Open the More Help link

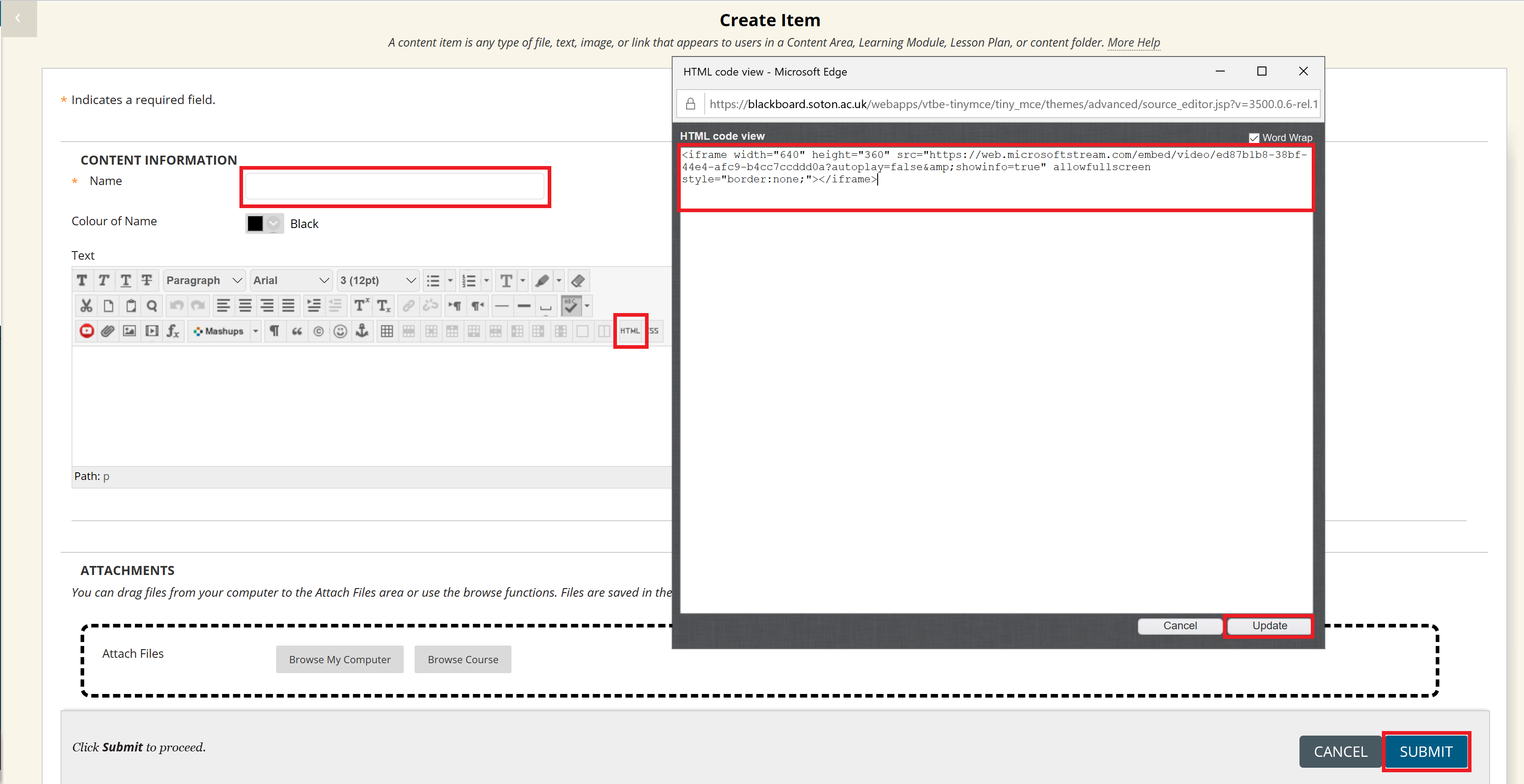(1133, 42)
